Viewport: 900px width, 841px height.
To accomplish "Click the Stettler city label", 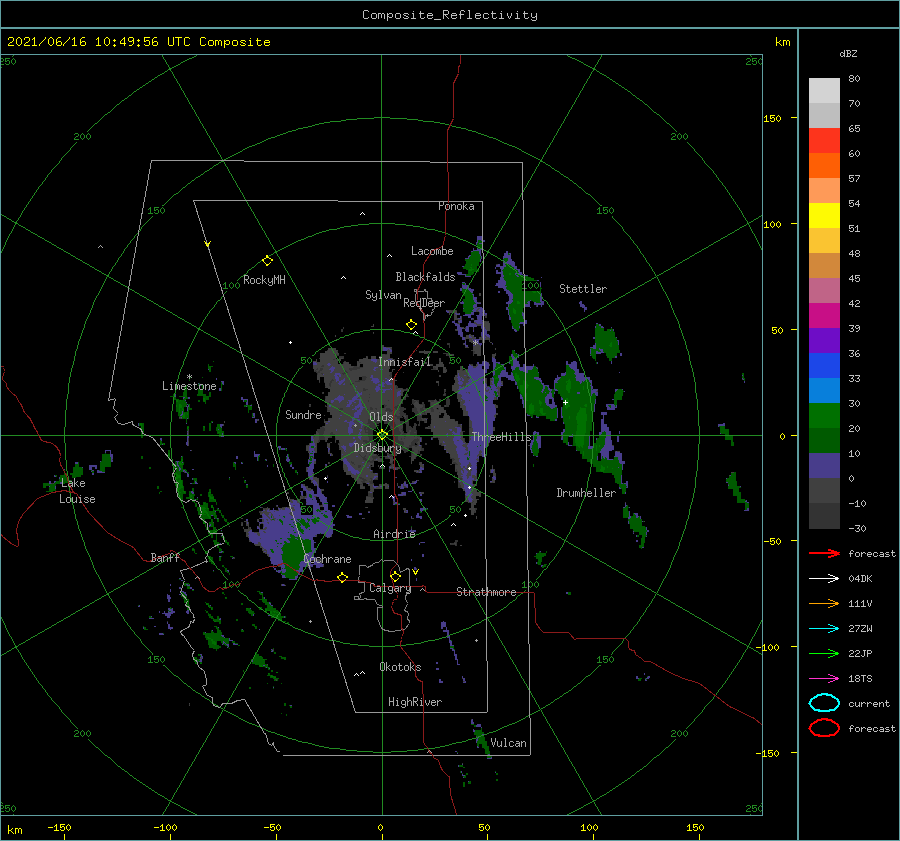I will point(583,289).
